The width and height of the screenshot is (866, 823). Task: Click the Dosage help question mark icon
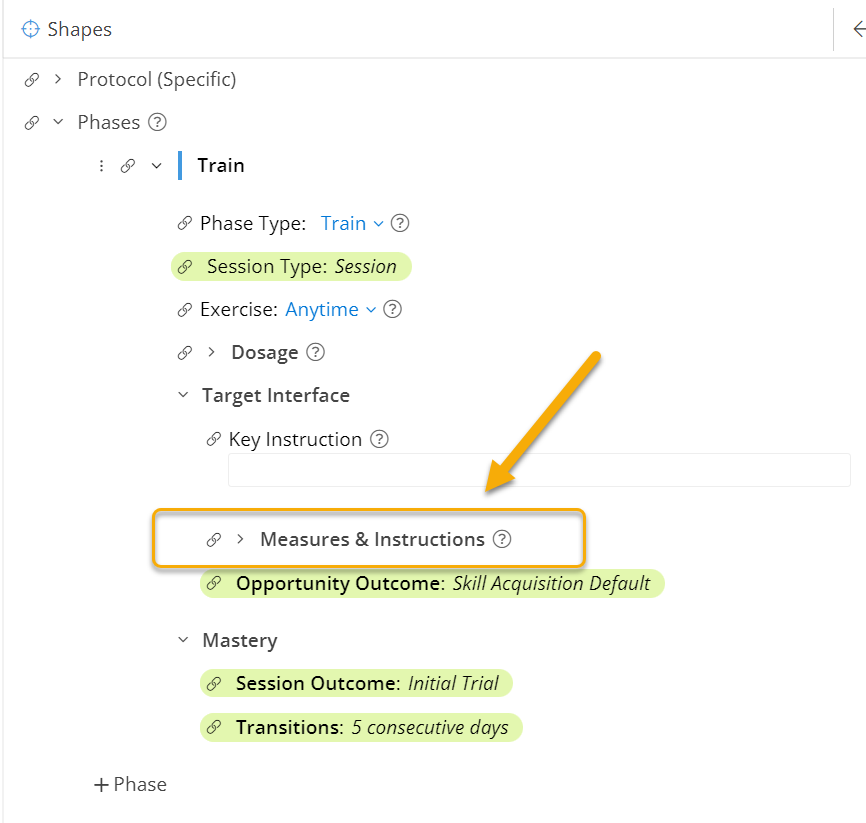[x=315, y=353]
